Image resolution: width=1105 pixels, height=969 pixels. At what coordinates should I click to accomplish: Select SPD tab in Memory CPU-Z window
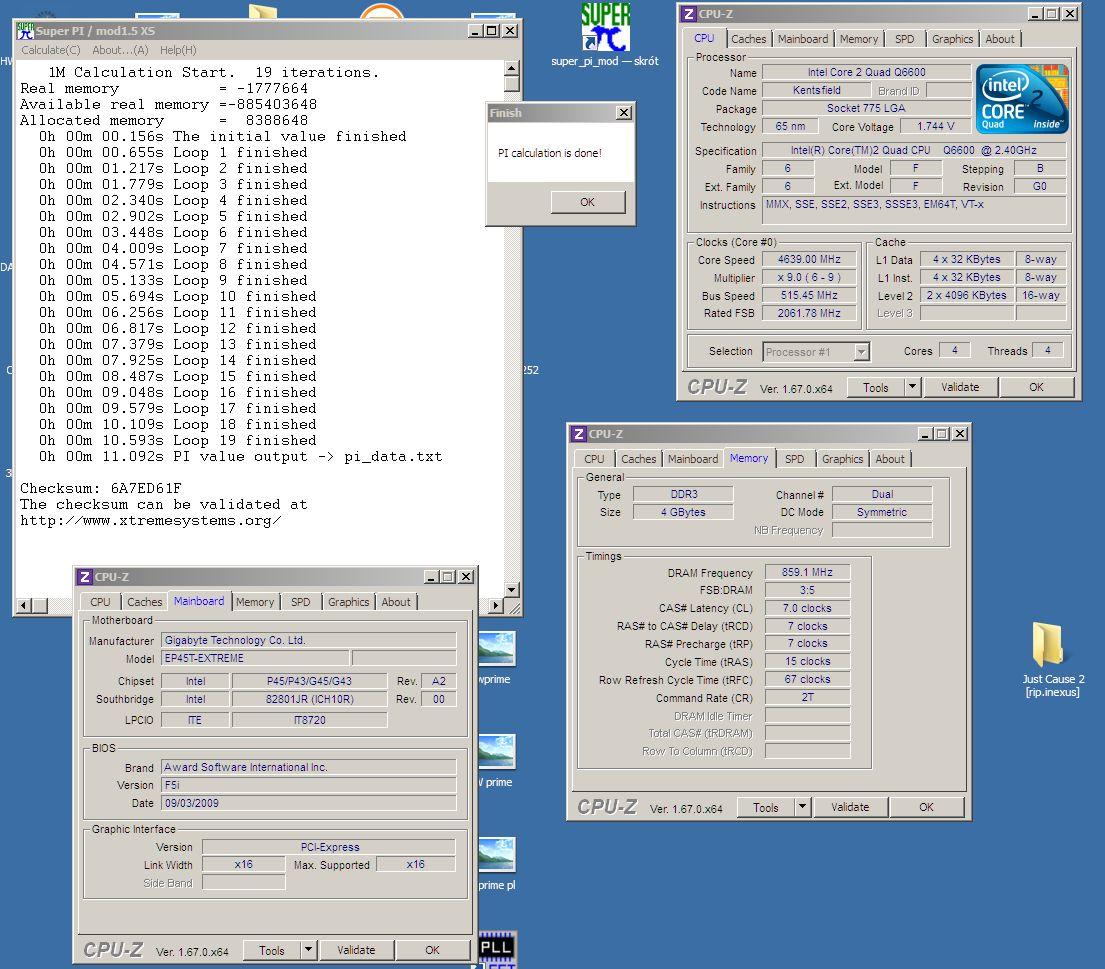794,459
